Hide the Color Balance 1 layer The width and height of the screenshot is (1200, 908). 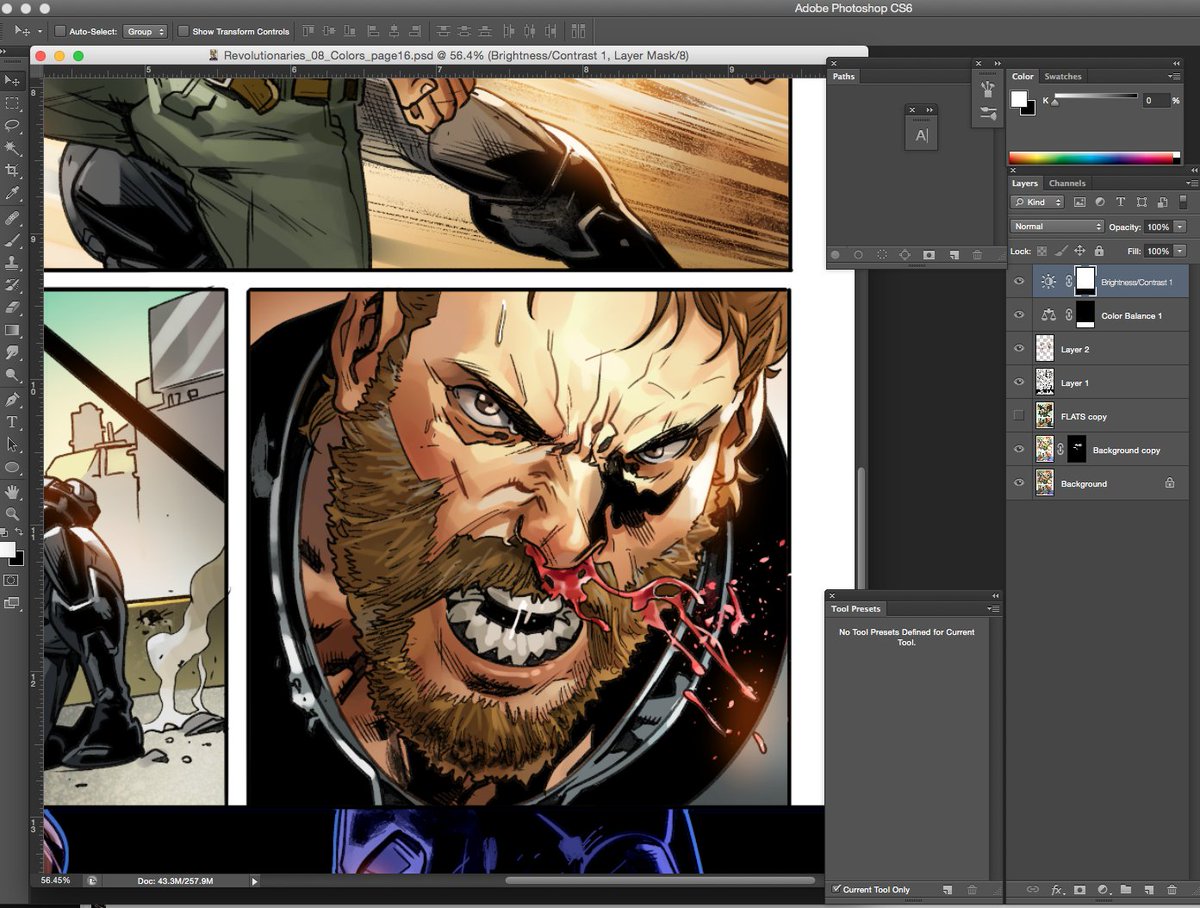[x=1019, y=315]
